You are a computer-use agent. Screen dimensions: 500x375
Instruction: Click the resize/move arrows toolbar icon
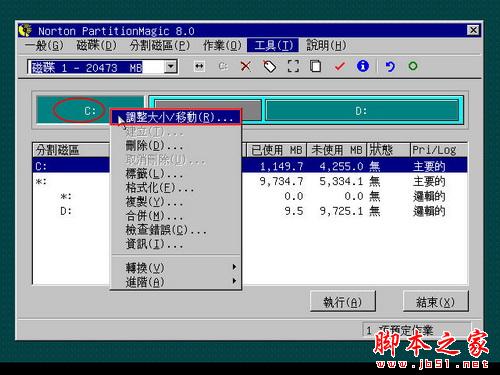[199, 66]
